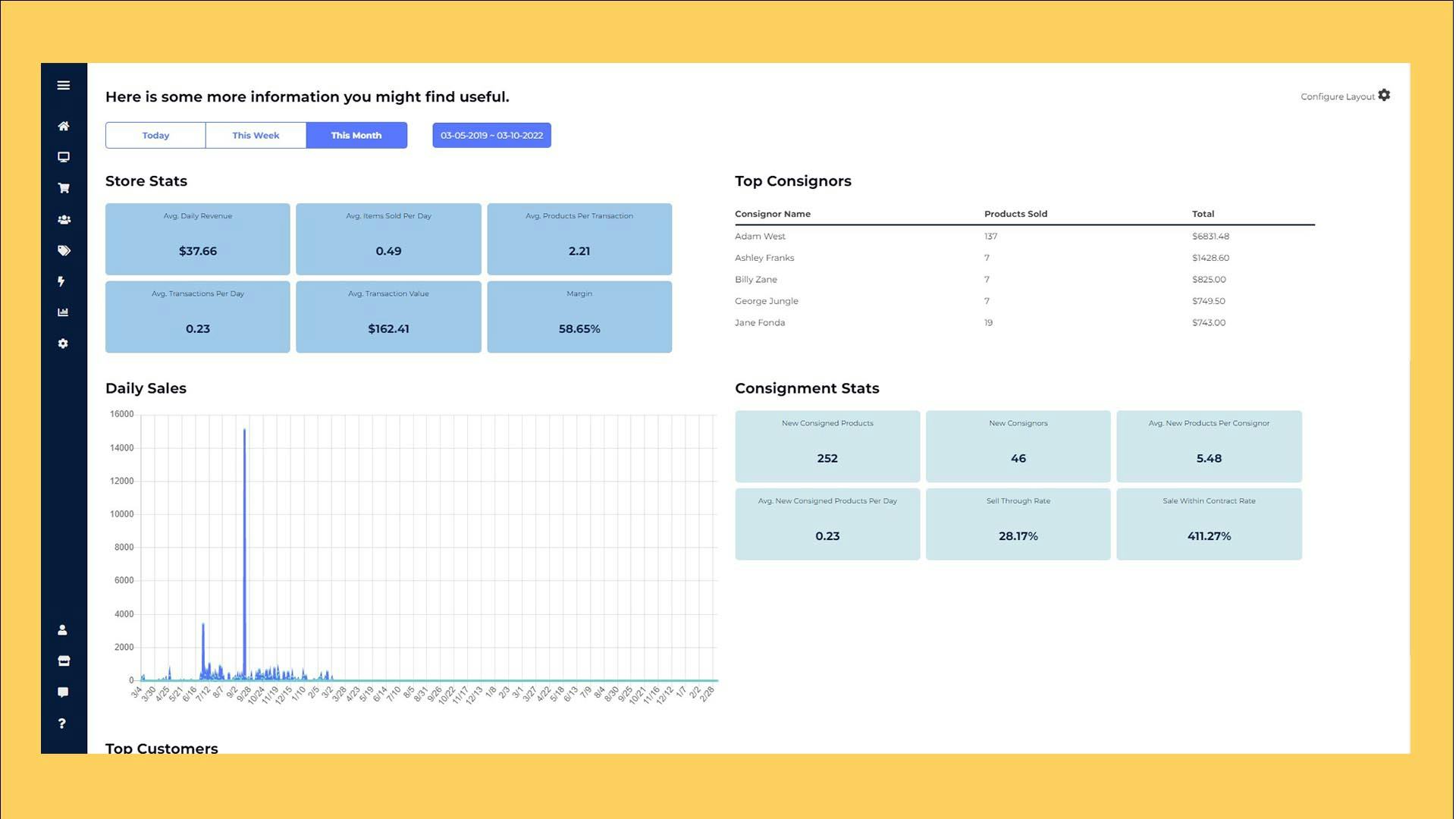Click the lightning bolt sidebar icon
1456x819 pixels.
pos(61,281)
